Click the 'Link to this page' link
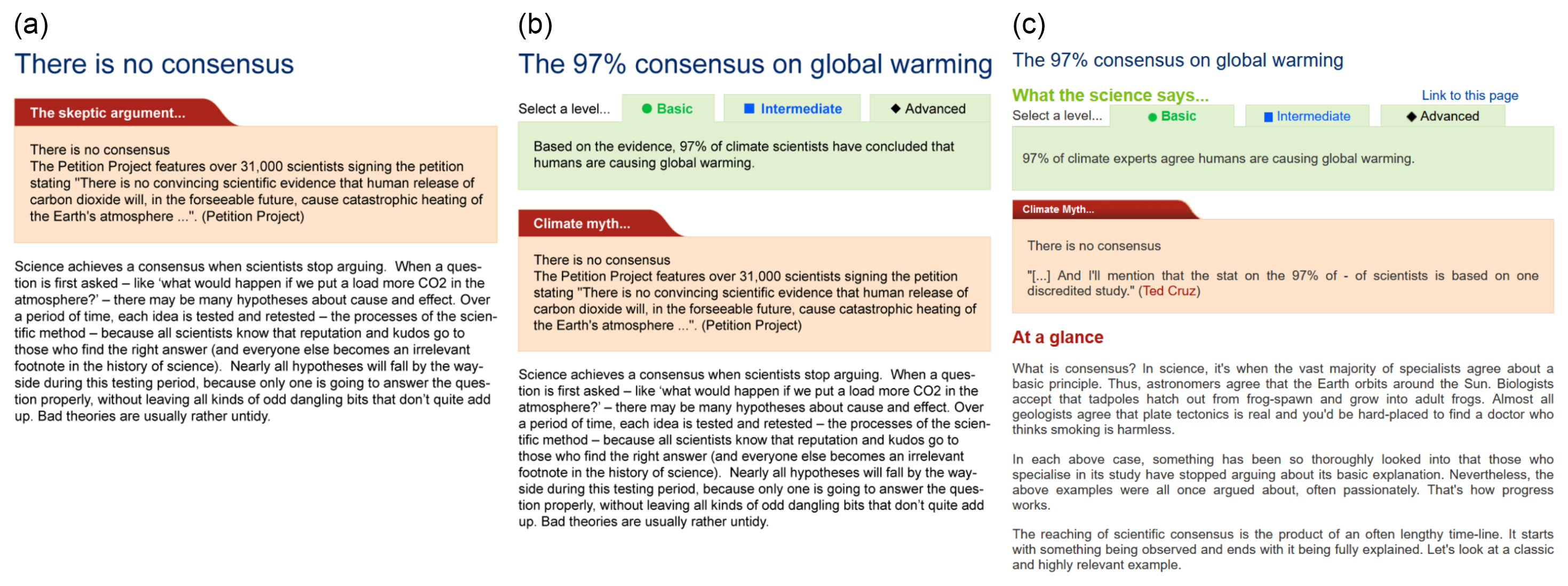This screenshot has width=1568, height=586. pyautogui.click(x=1469, y=95)
